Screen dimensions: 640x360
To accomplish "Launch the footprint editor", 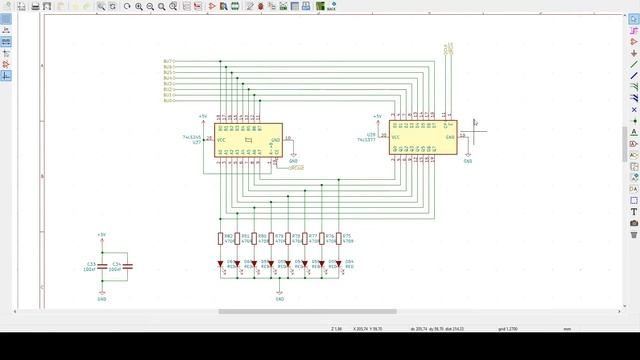I will pos(235,6).
